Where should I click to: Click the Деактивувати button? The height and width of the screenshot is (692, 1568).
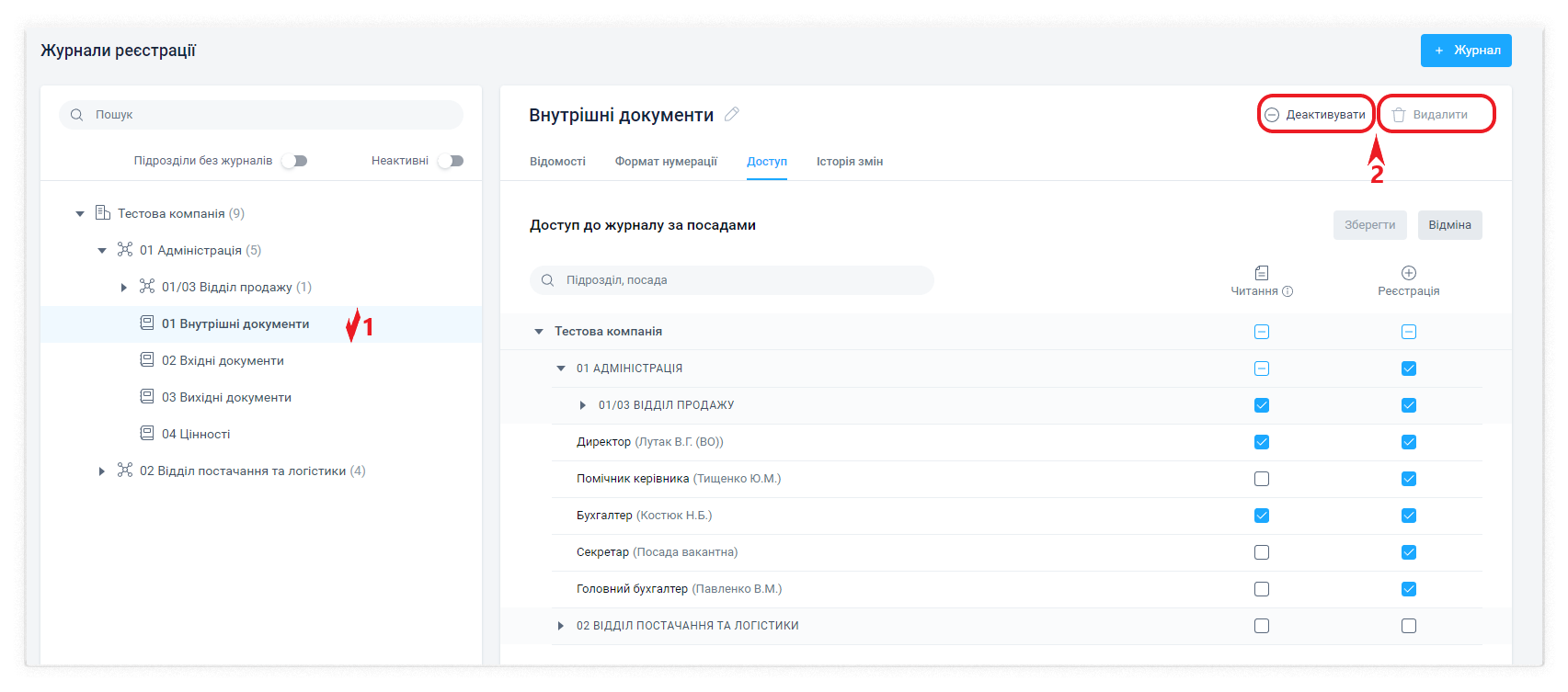coord(1315,115)
